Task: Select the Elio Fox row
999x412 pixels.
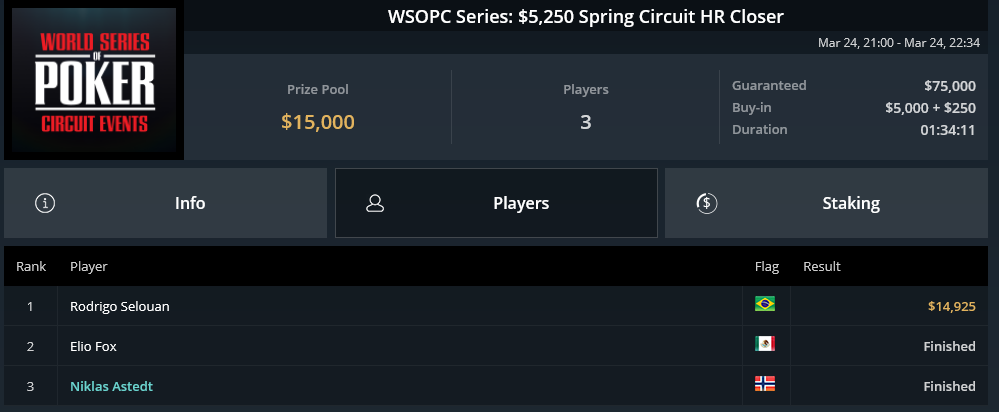Action: (x=496, y=346)
